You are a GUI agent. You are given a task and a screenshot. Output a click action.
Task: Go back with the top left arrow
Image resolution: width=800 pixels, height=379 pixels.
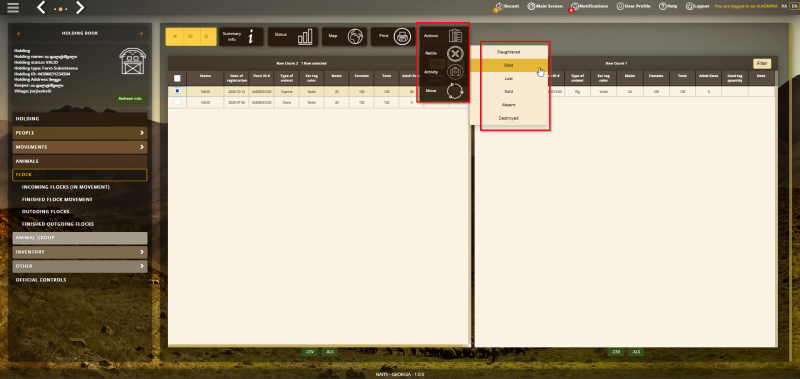coord(42,7)
